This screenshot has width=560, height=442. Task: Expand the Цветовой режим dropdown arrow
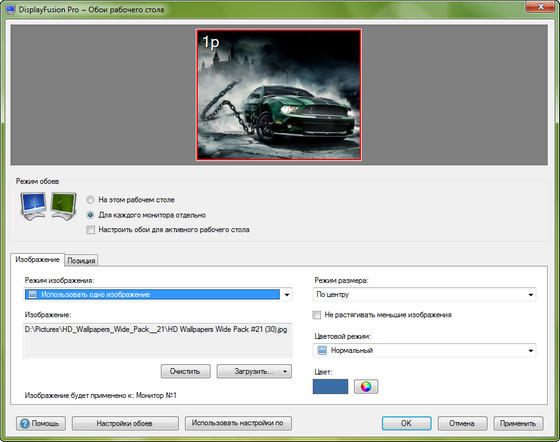531,351
